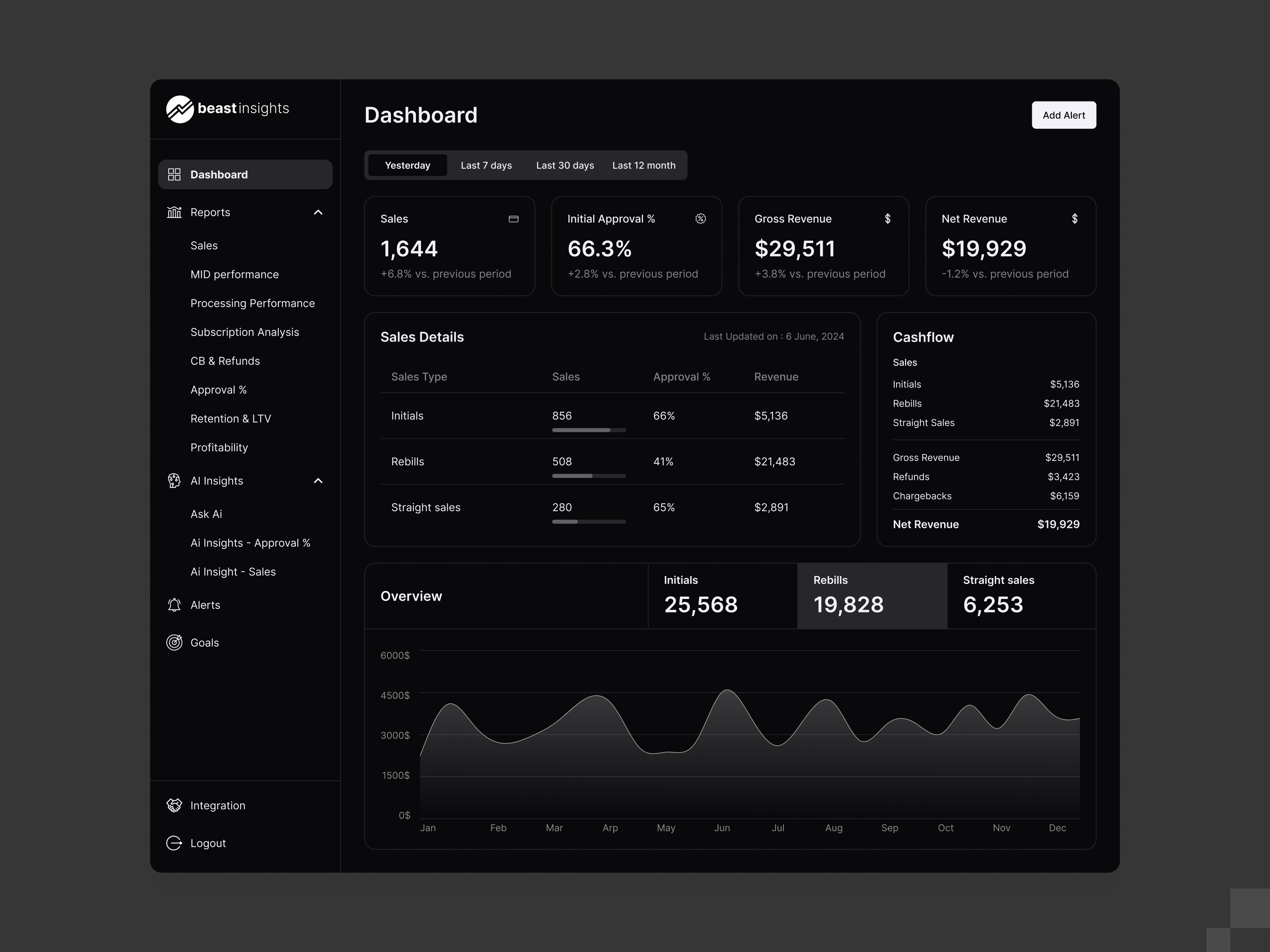Screen dimensions: 1270x952
Task: Switch Overview to Straight sales view
Action: coord(1021,596)
